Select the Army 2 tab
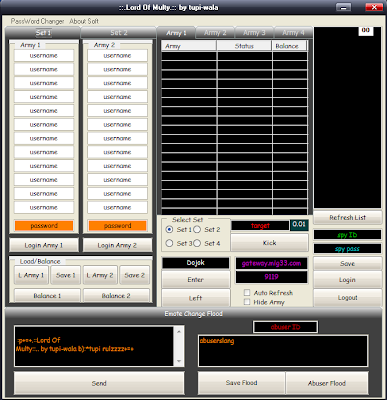387x400 pixels. point(215,33)
